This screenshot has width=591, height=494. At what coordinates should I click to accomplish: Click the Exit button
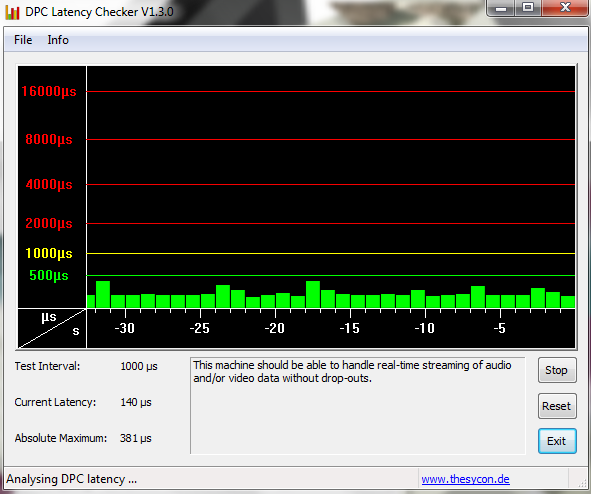(x=557, y=441)
